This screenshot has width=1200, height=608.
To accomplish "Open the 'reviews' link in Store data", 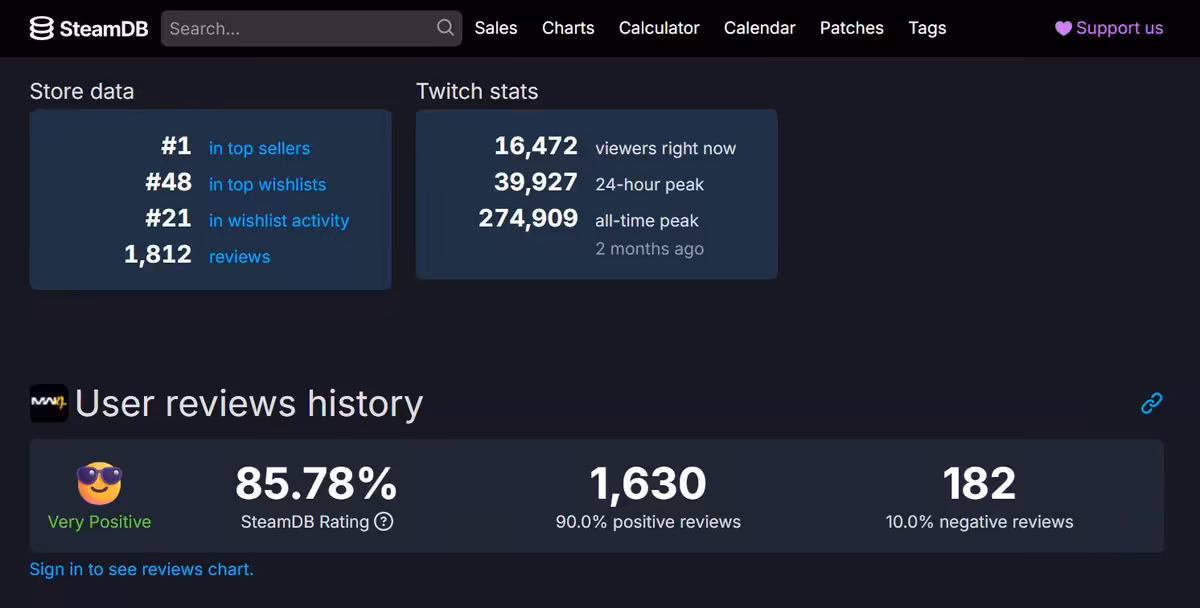I will (239, 256).
